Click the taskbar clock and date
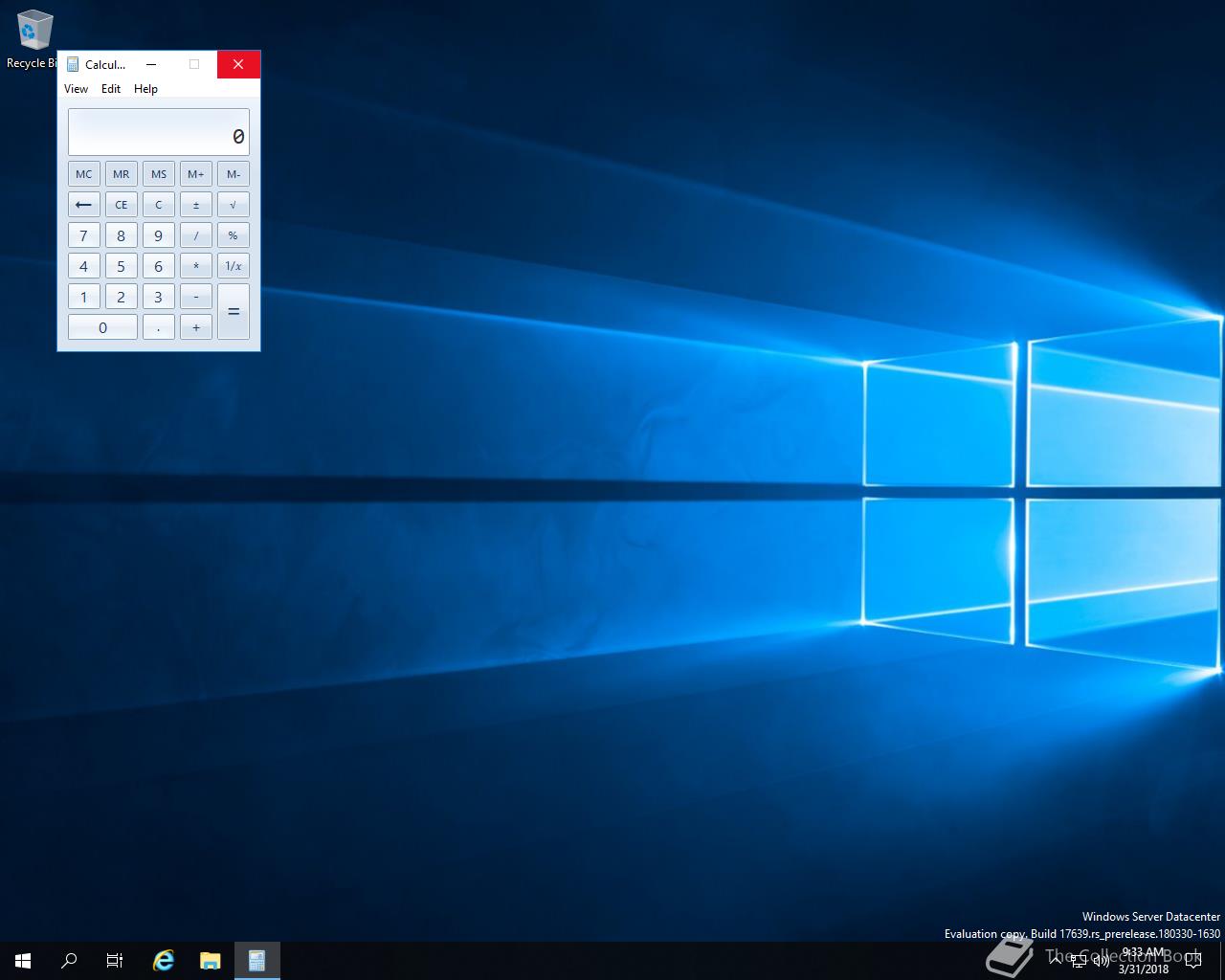1225x980 pixels. point(1144,961)
